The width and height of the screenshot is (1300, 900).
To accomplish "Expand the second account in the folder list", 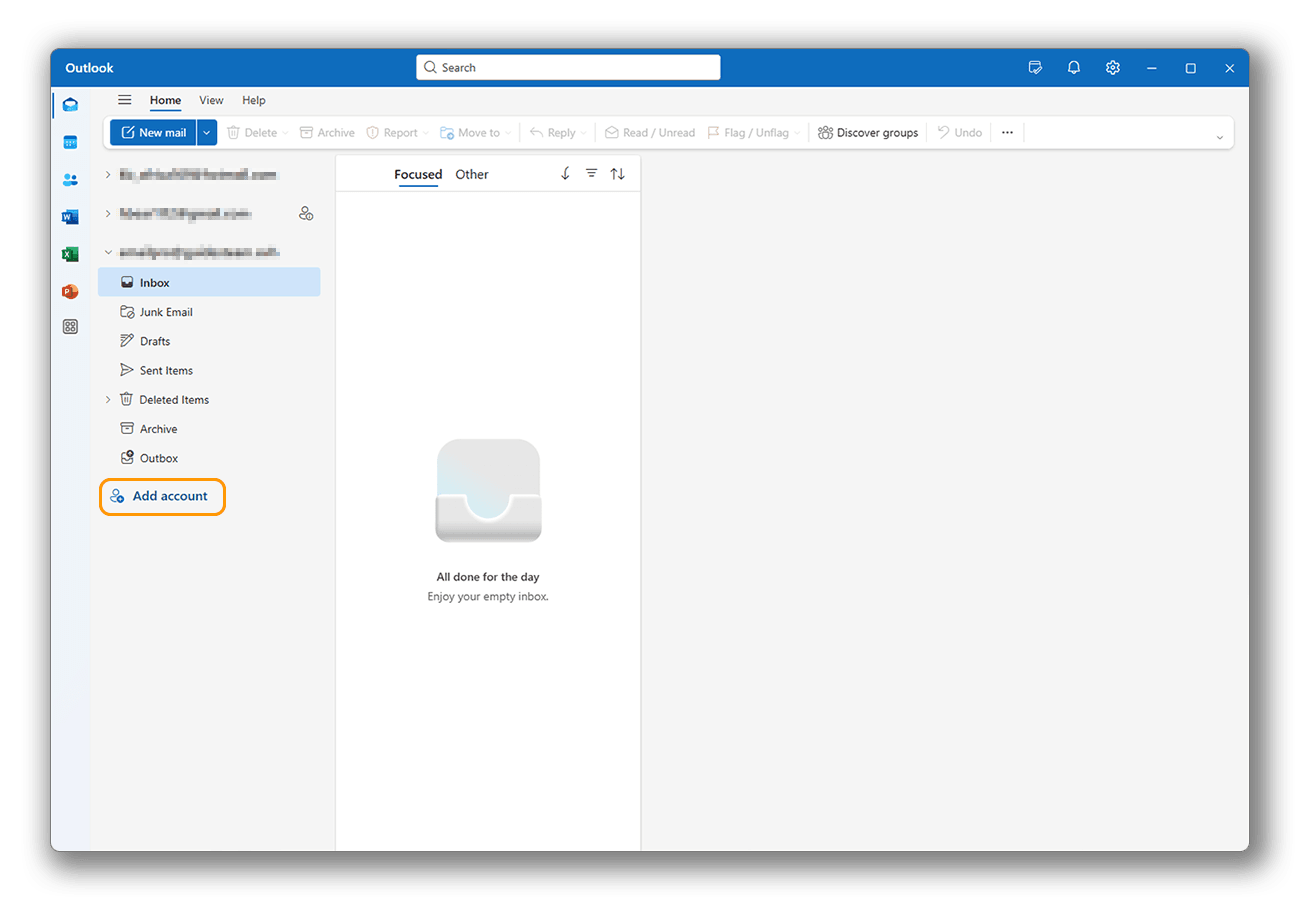I will pos(108,213).
